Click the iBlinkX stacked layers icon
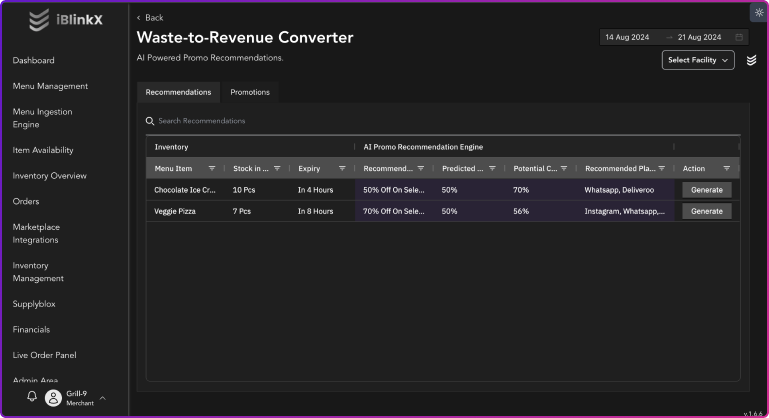This screenshot has width=769, height=418. click(751, 61)
